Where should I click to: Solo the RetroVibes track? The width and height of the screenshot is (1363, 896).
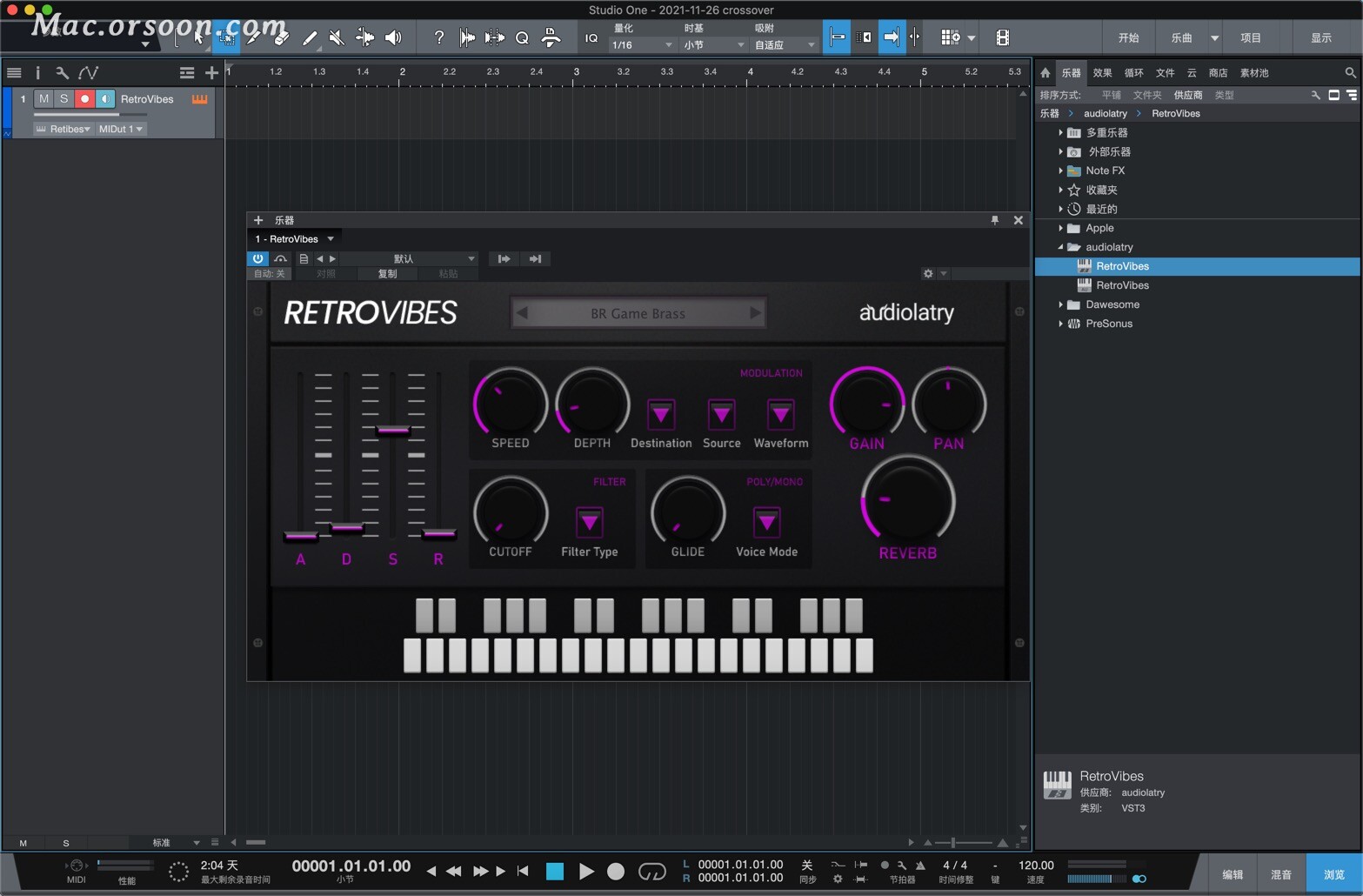63,99
